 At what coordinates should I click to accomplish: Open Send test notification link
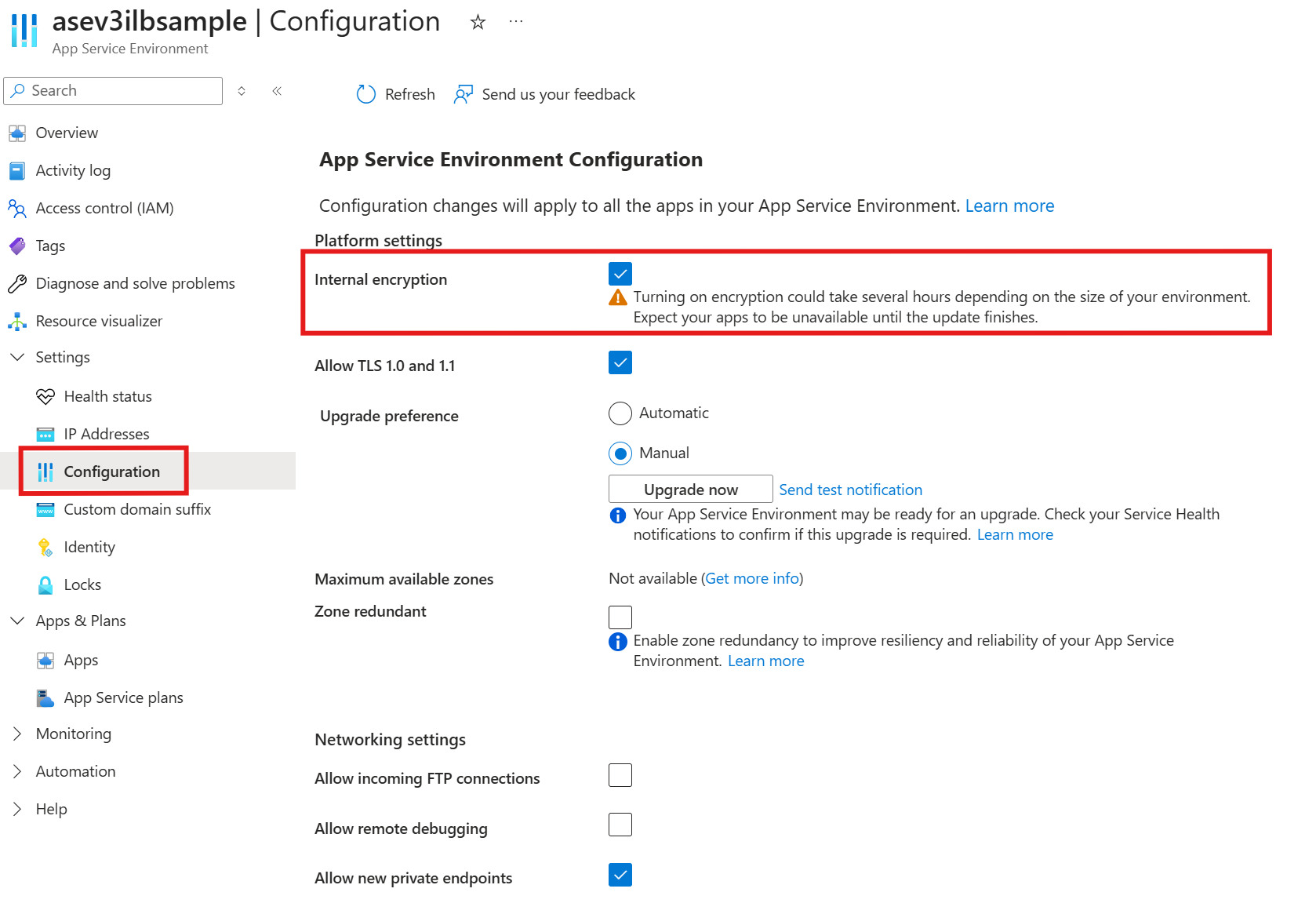pos(850,489)
